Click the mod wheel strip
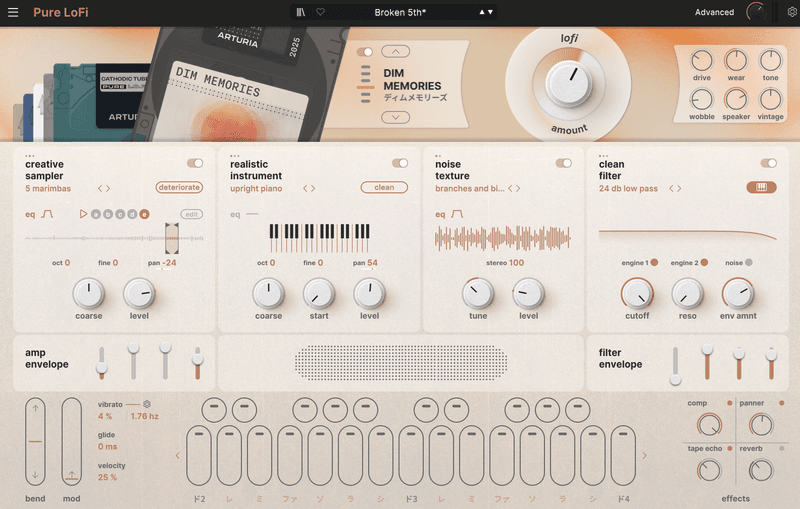This screenshot has height=509, width=800. pyautogui.click(x=71, y=442)
